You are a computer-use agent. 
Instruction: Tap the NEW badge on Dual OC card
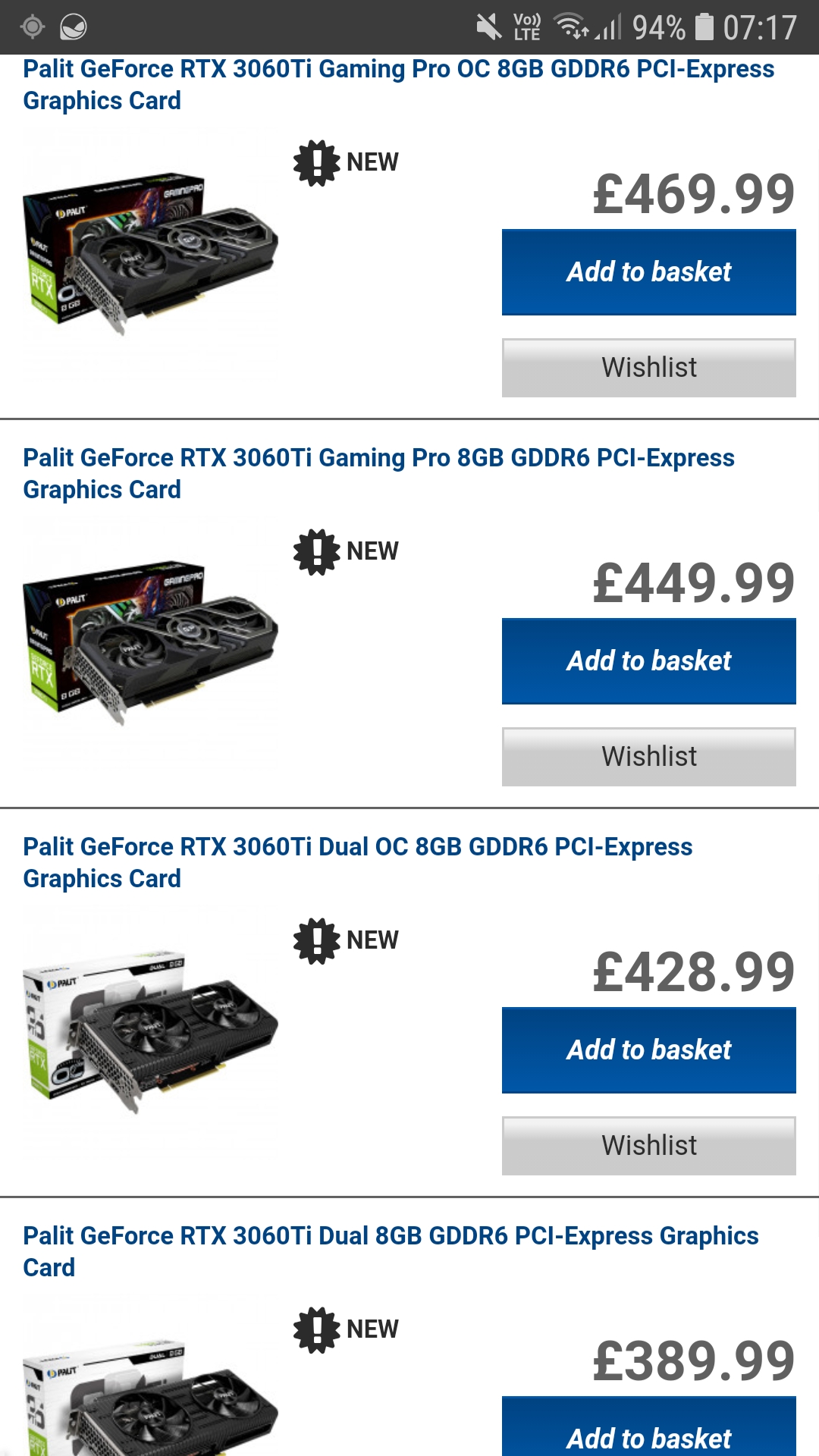346,940
